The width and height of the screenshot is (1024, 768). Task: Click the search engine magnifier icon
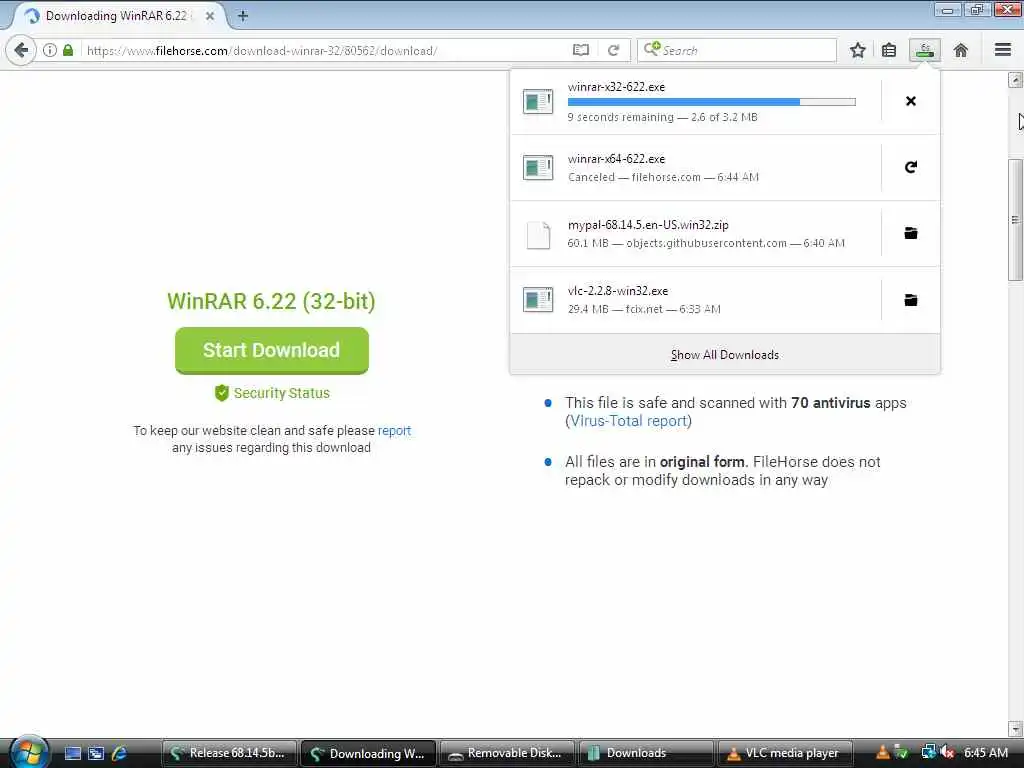click(652, 49)
